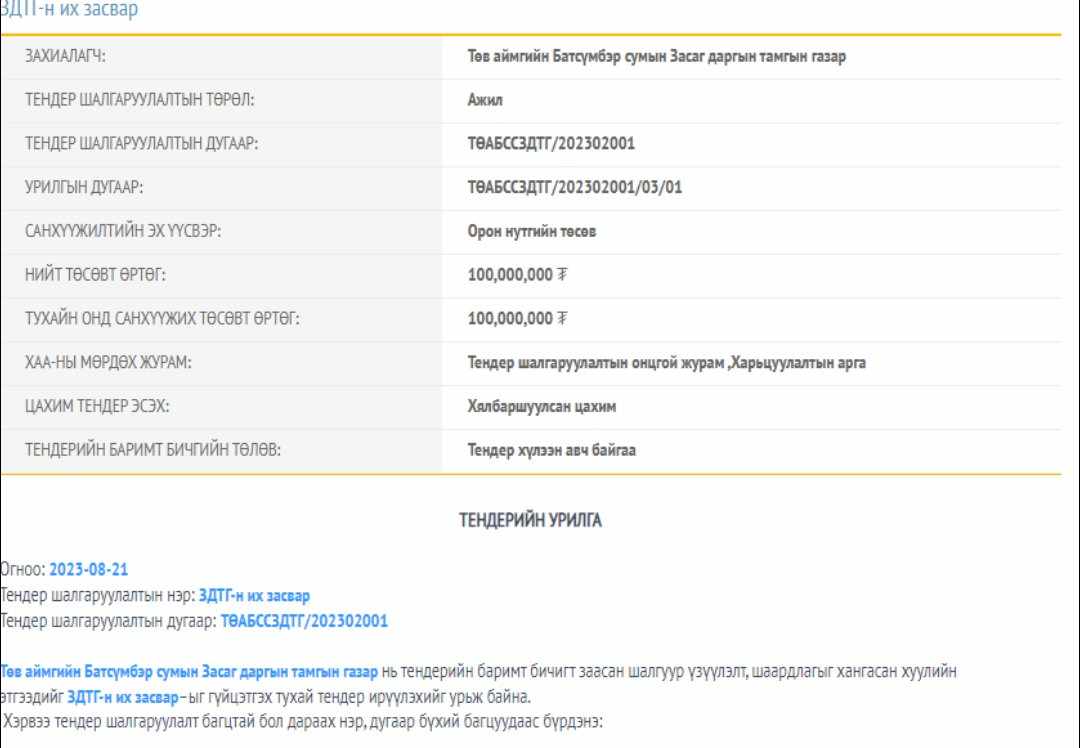This screenshot has height=748, width=1080.
Task: Open the link after "Тендер шалгаруулалтын нэр:"
Action: point(254,596)
